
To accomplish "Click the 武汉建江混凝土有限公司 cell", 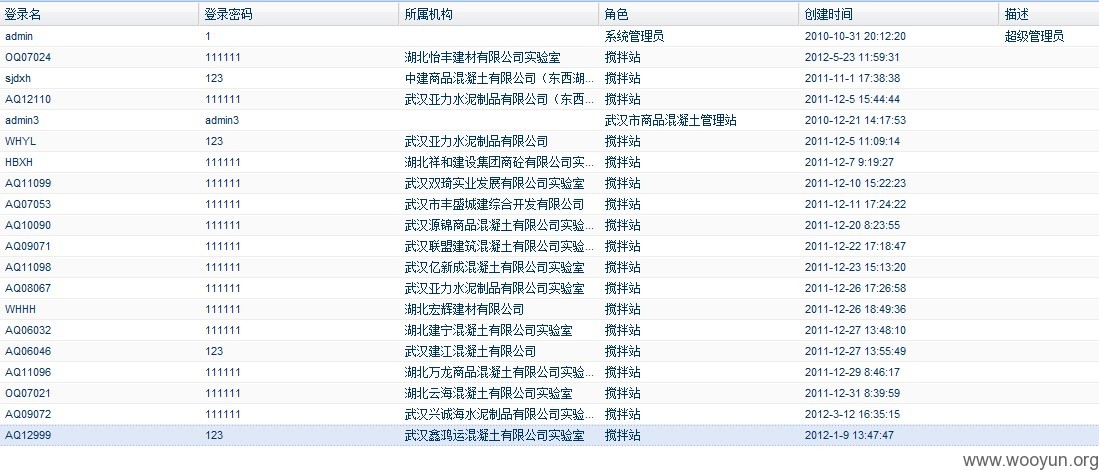I will point(470,352).
